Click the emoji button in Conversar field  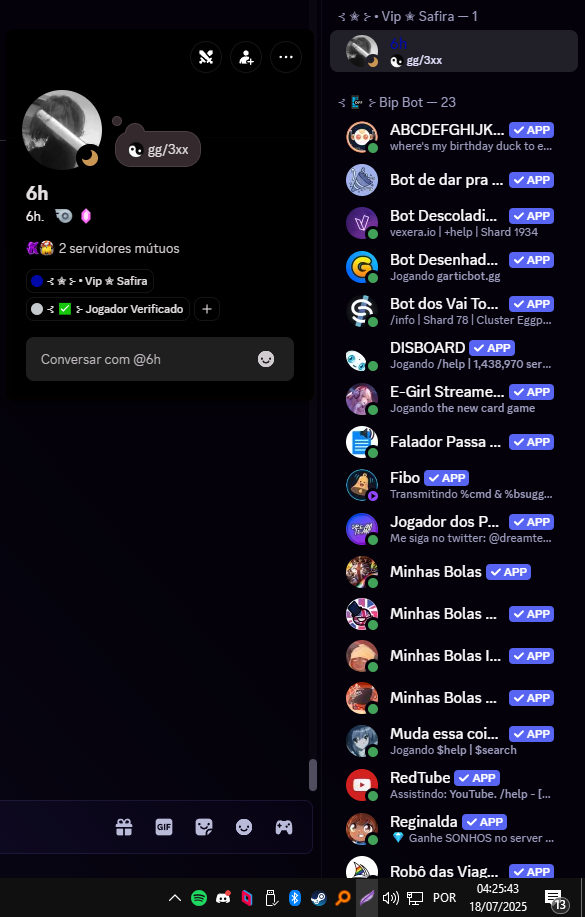pos(266,359)
